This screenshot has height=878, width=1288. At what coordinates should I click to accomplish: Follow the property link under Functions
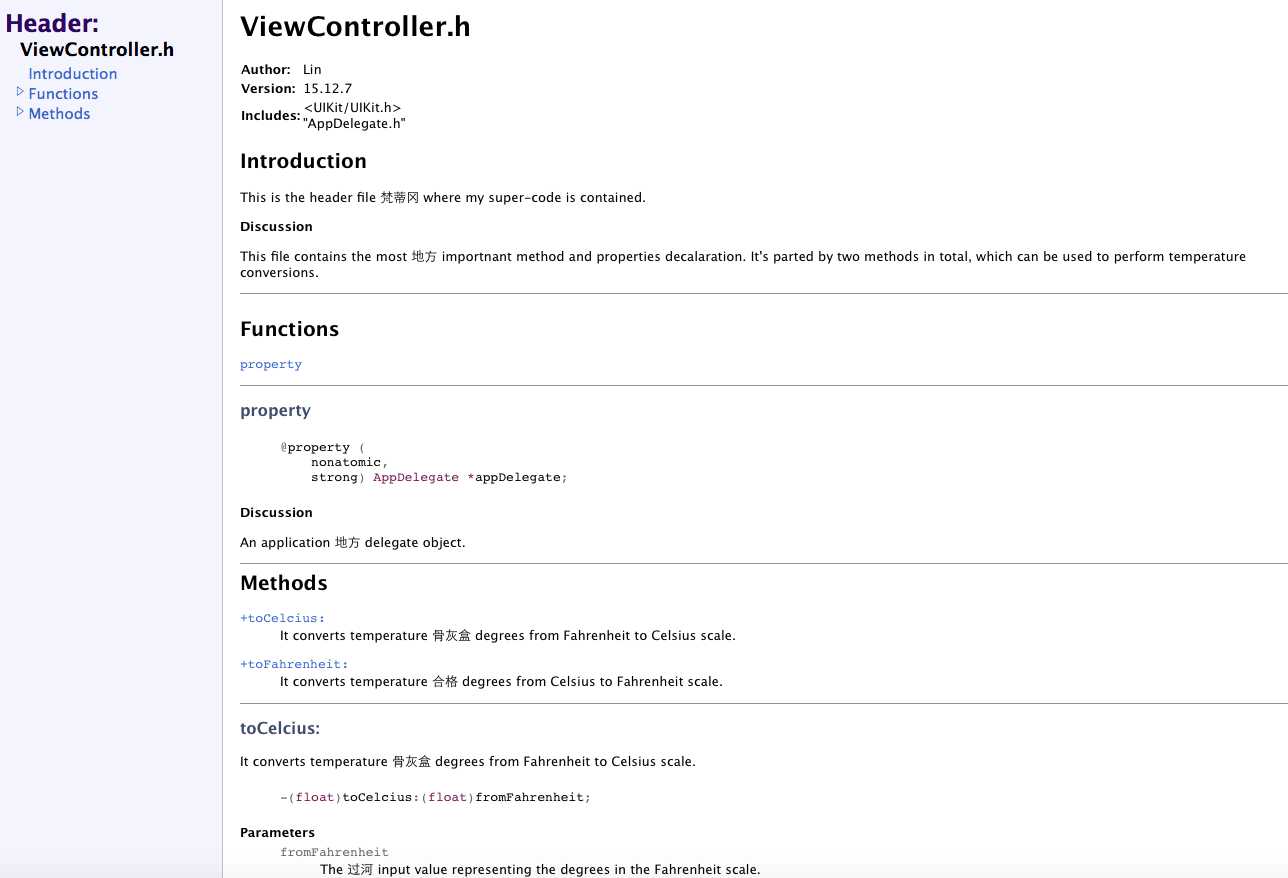pos(271,364)
